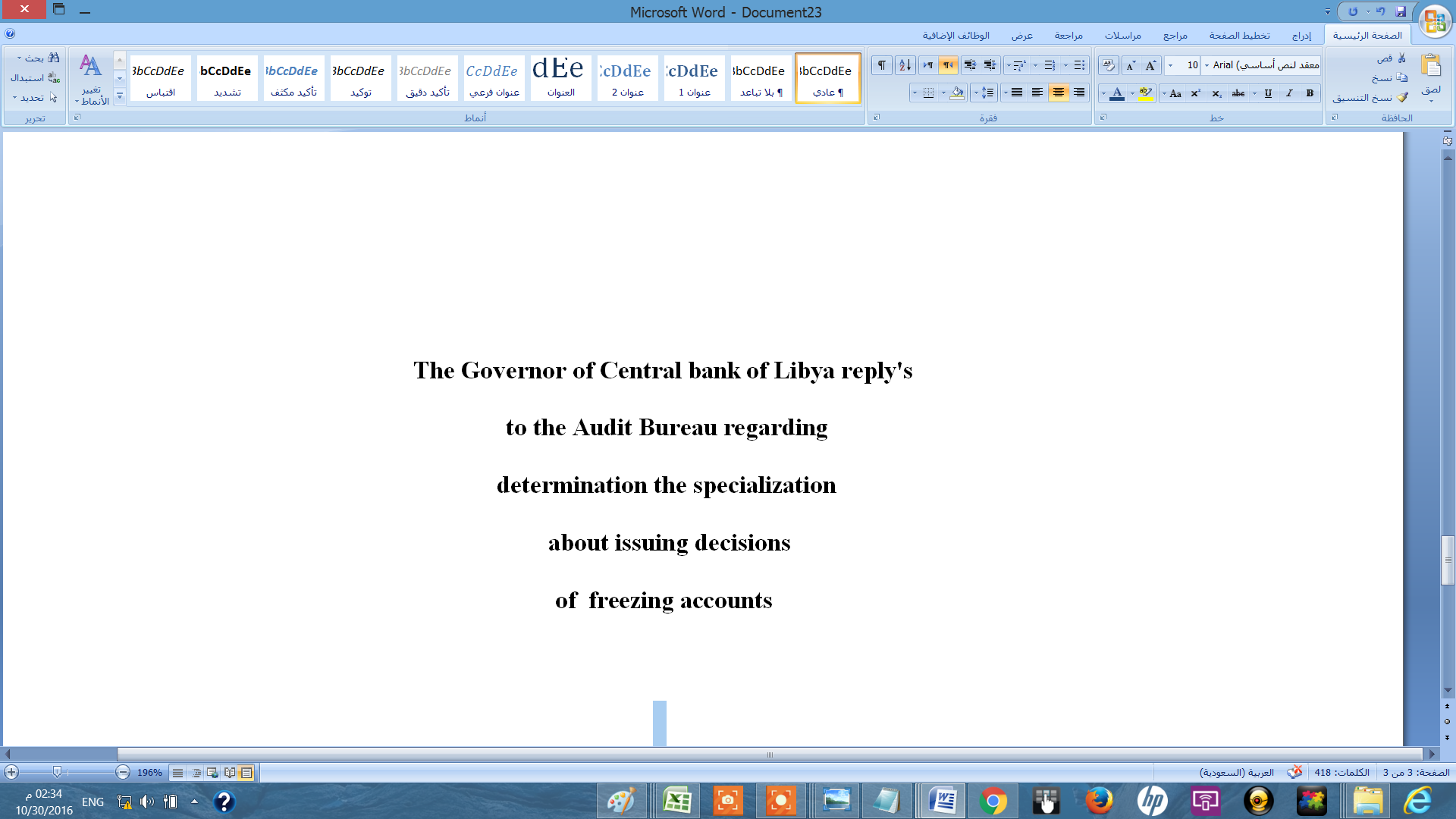Apply the borders icon in paragraph group

928,93
